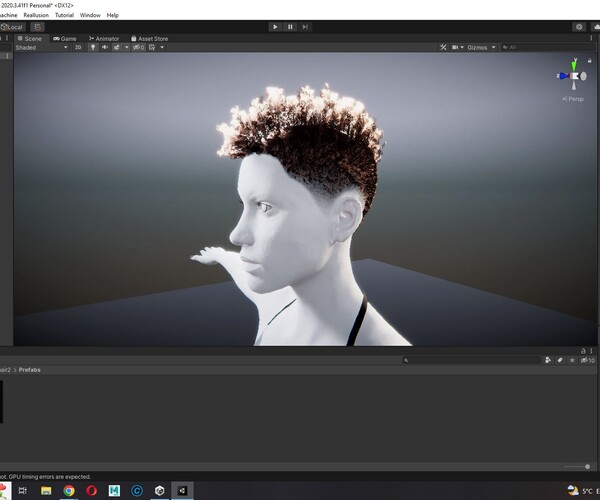Image resolution: width=600 pixels, height=500 pixels.
Task: Switch to the Game tab
Action: [x=65, y=39]
